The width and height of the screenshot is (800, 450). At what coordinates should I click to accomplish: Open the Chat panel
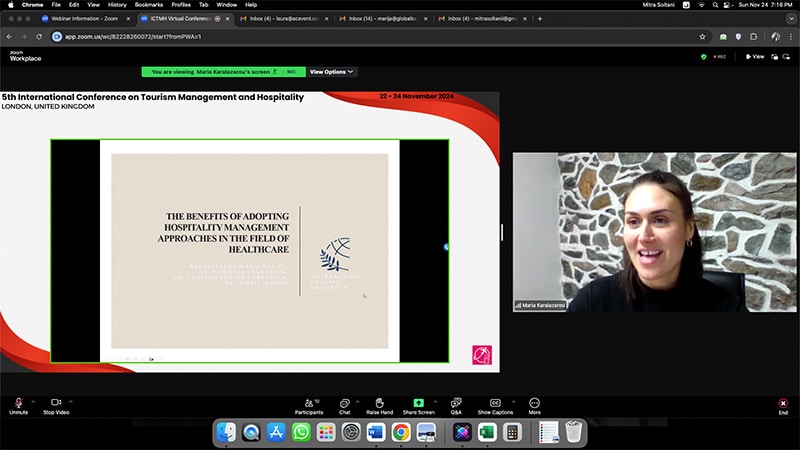(x=344, y=403)
